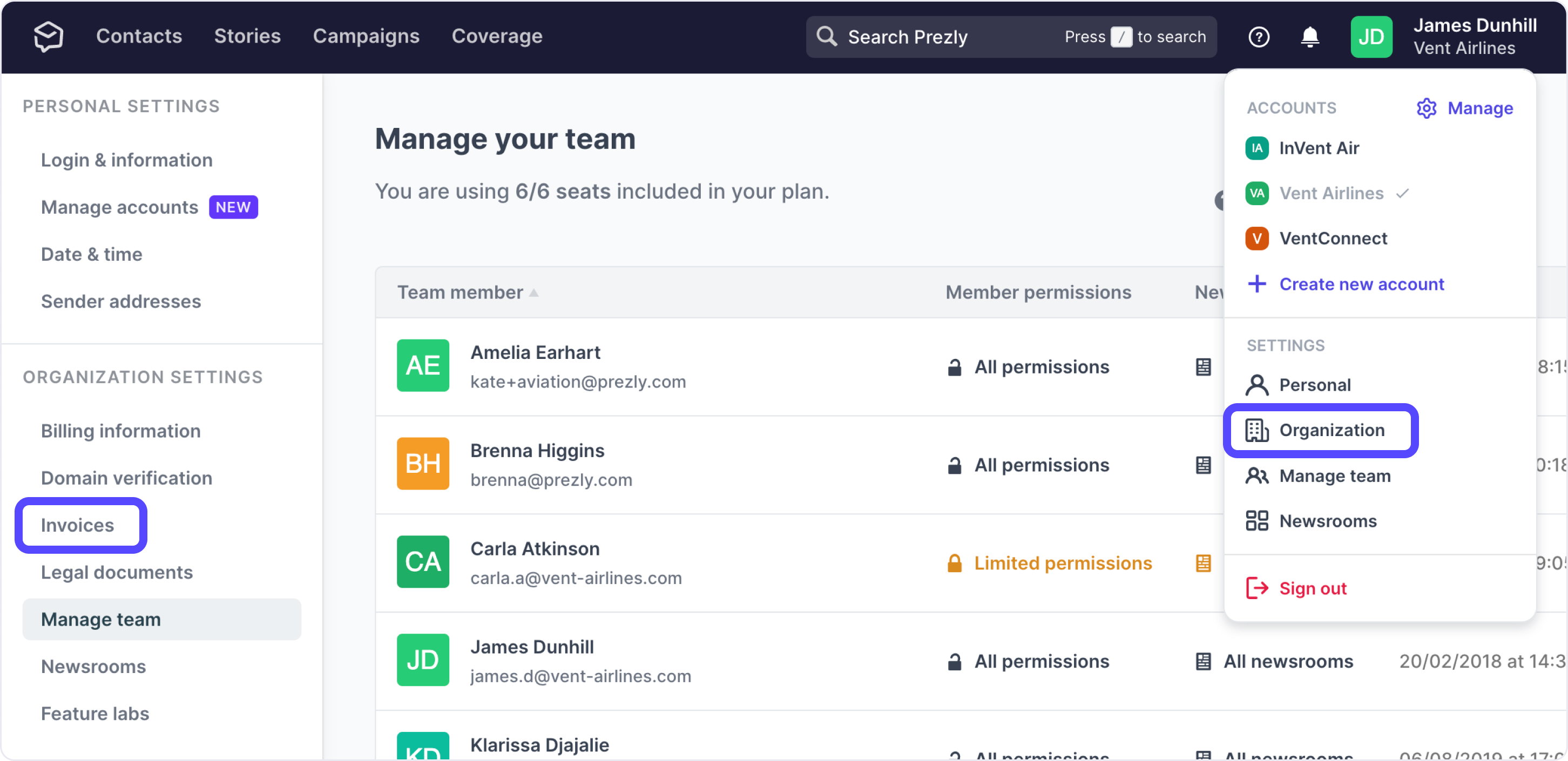
Task: Click Carla Atkinson's CA avatar
Action: [423, 562]
